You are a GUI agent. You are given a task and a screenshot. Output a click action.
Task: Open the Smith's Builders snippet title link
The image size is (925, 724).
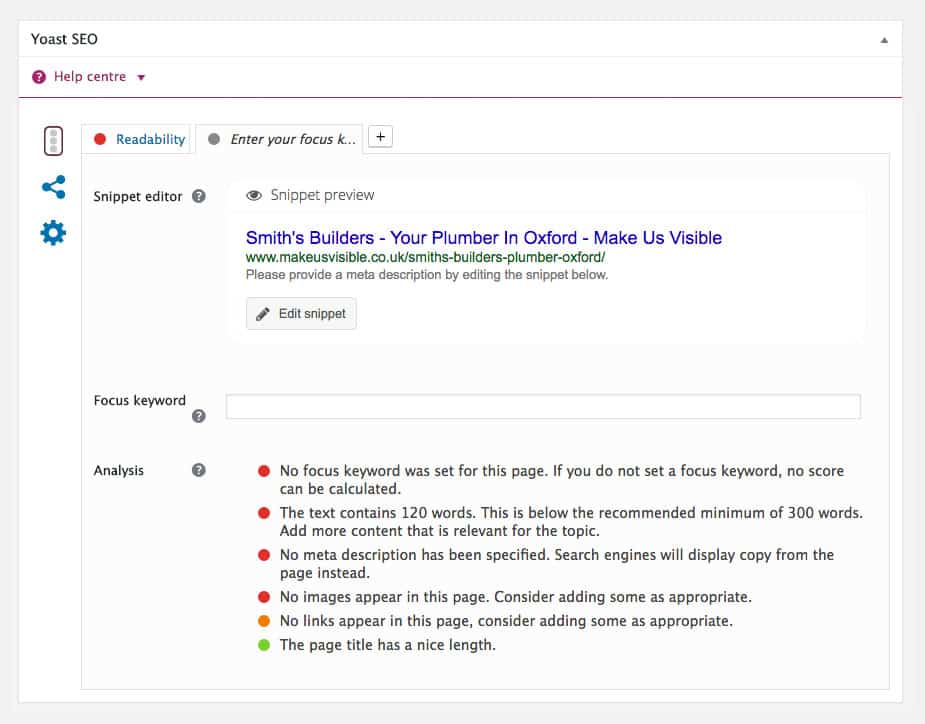484,238
